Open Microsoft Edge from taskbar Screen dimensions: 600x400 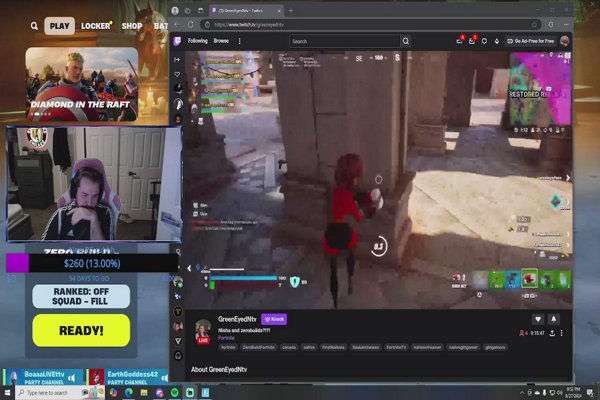click(129, 393)
